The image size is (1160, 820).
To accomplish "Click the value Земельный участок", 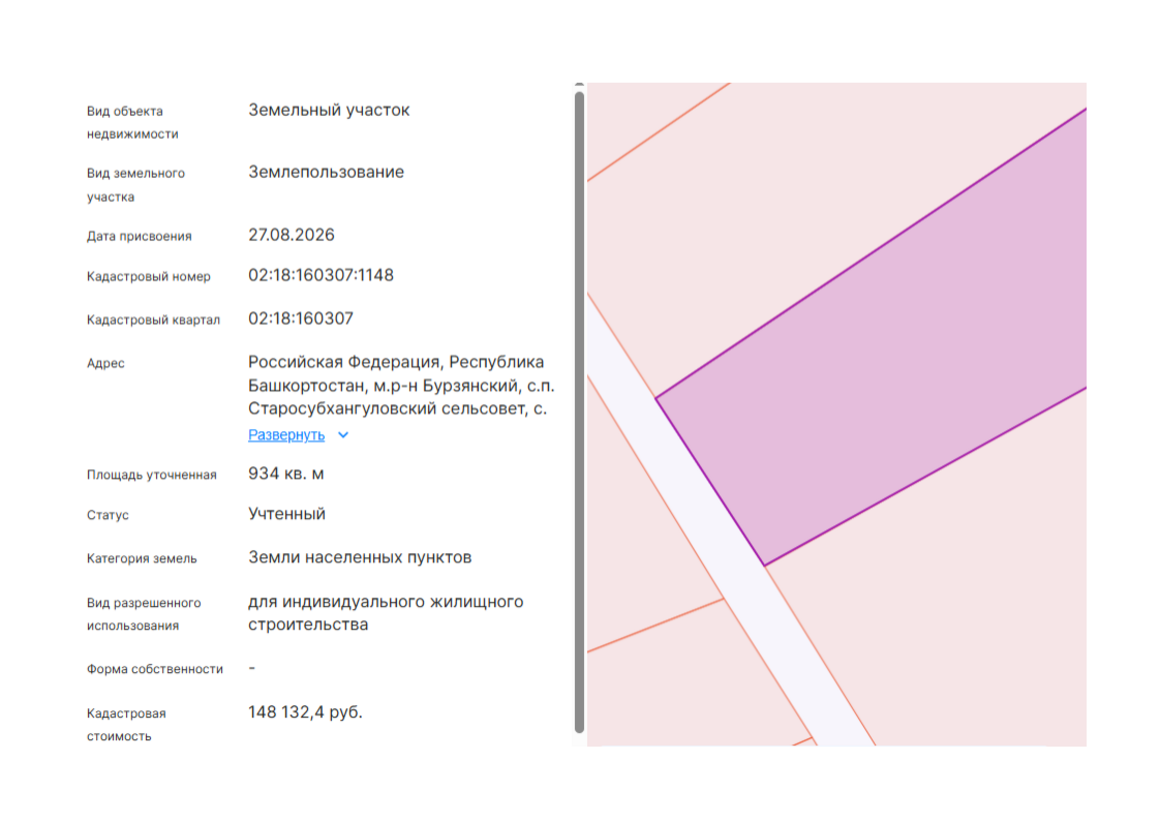I will (x=329, y=110).
